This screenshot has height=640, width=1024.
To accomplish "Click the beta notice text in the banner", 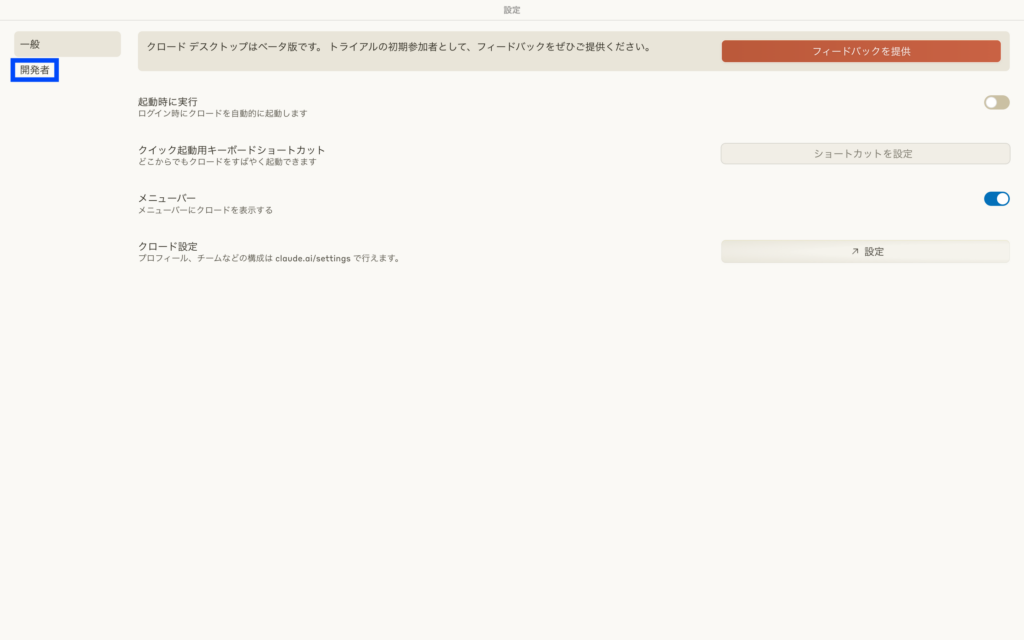I will point(398,47).
